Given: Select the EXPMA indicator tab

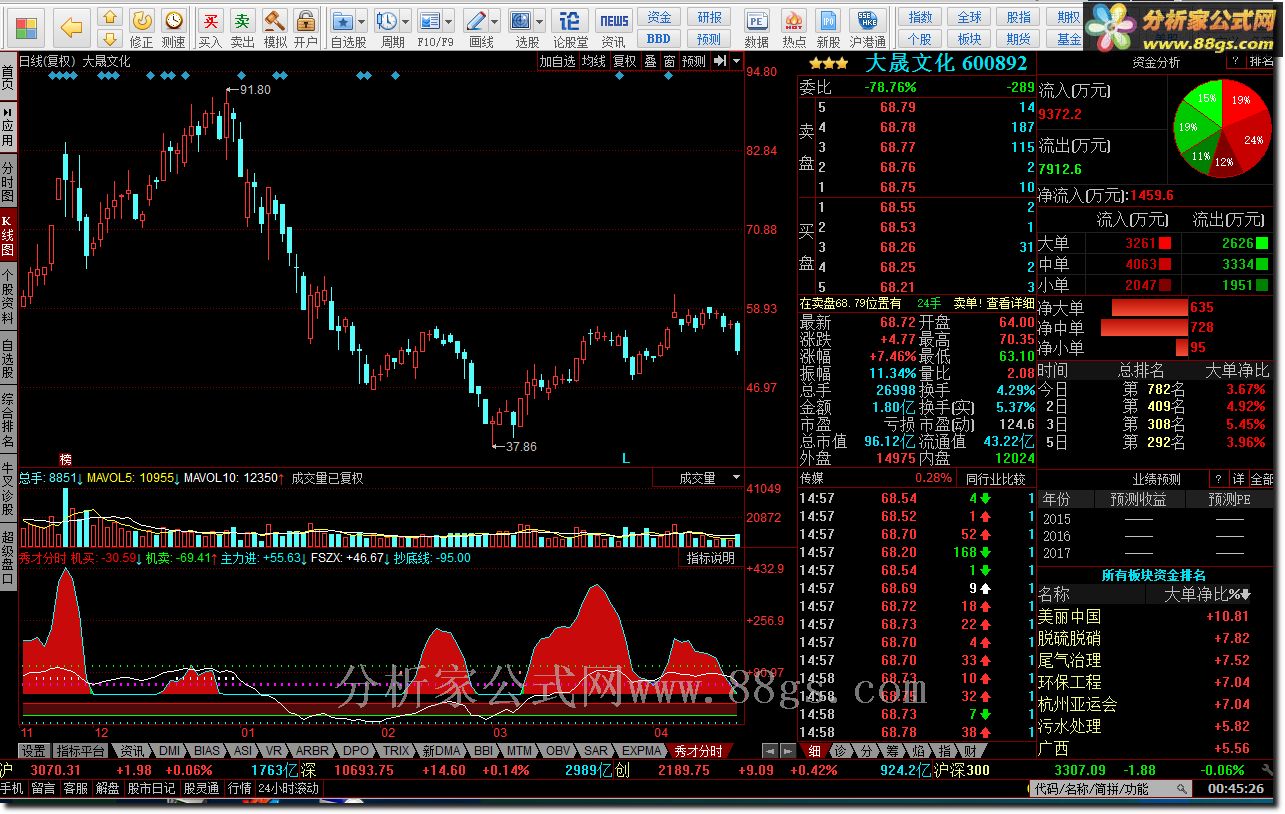Looking at the screenshot, I should point(641,751).
